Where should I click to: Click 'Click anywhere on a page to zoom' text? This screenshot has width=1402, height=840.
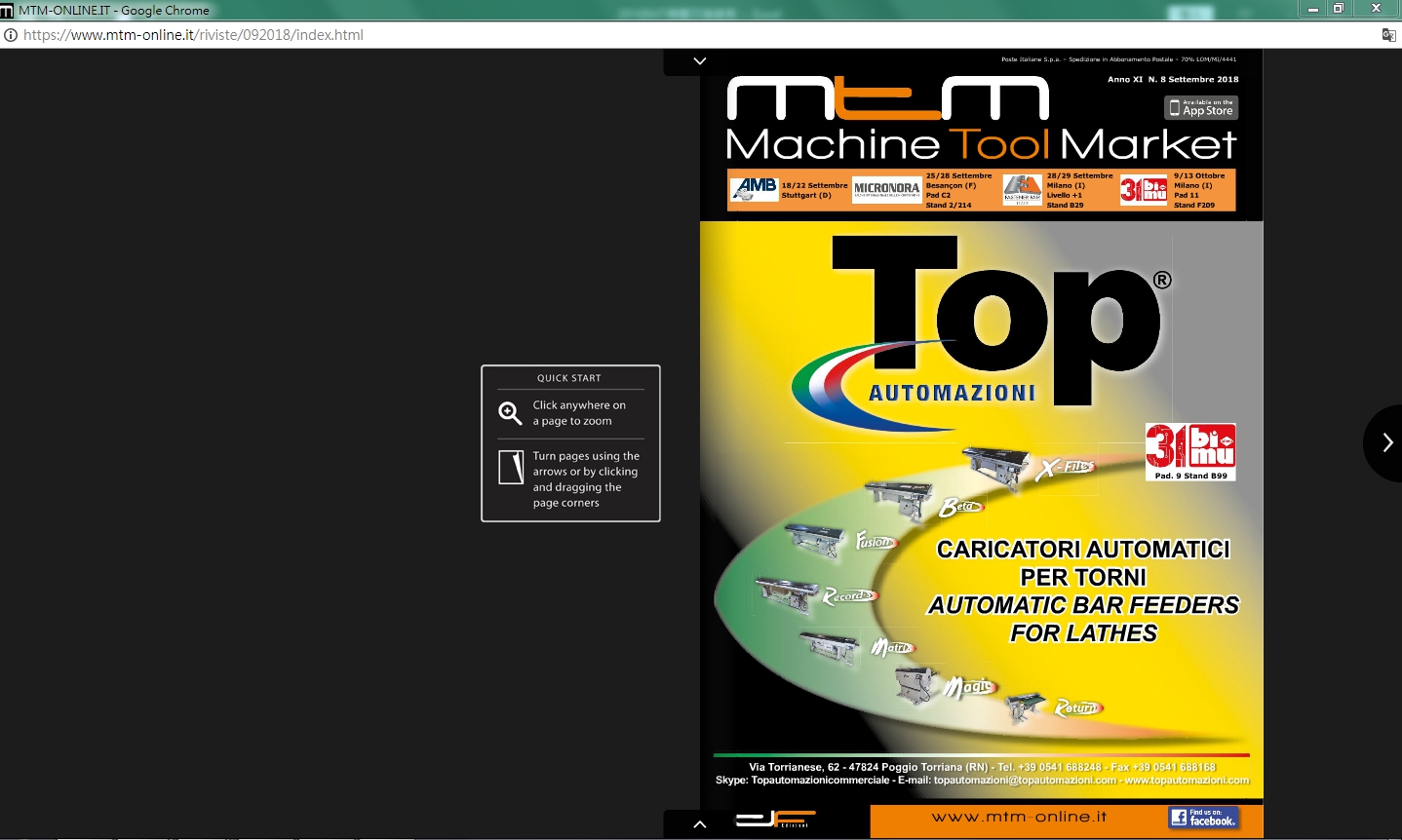[579, 413]
